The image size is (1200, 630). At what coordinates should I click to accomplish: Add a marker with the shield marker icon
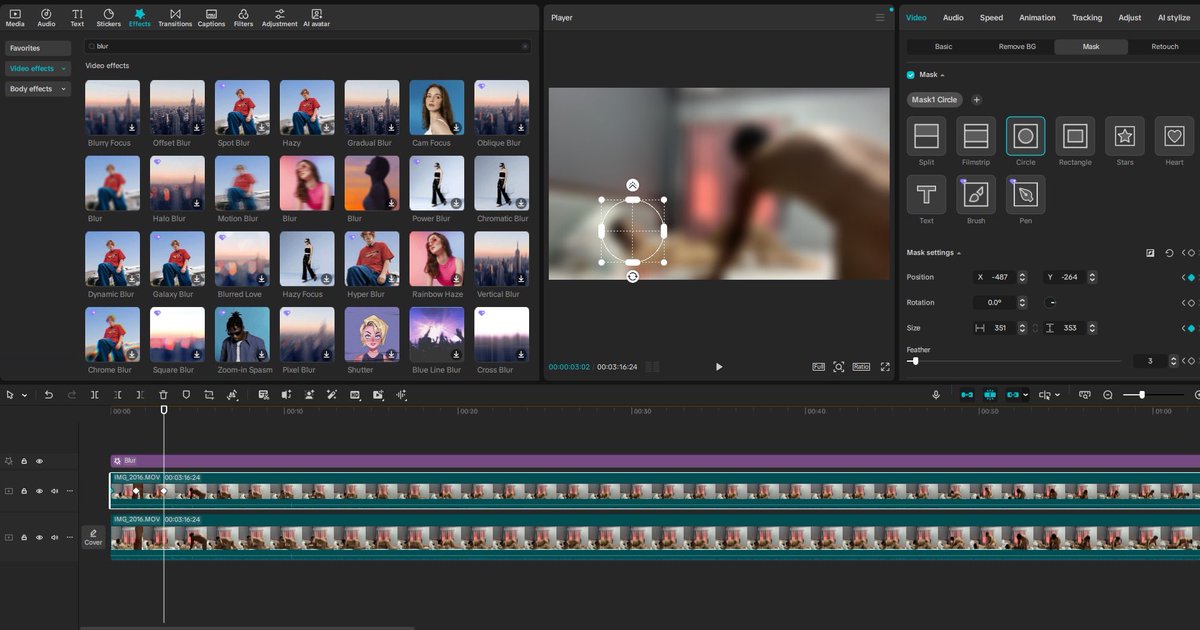pyautogui.click(x=186, y=395)
